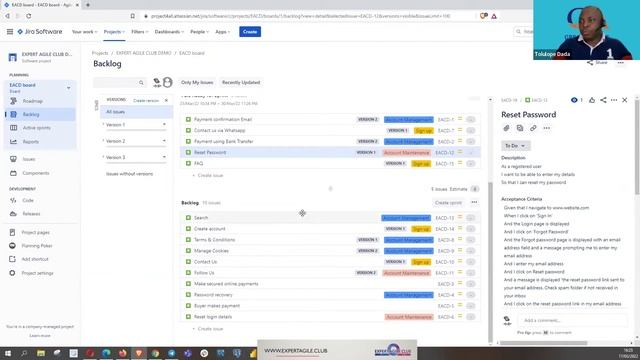This screenshot has height=360, width=640.
Task: Toggle the Only My Issues filter
Action: tap(197, 82)
